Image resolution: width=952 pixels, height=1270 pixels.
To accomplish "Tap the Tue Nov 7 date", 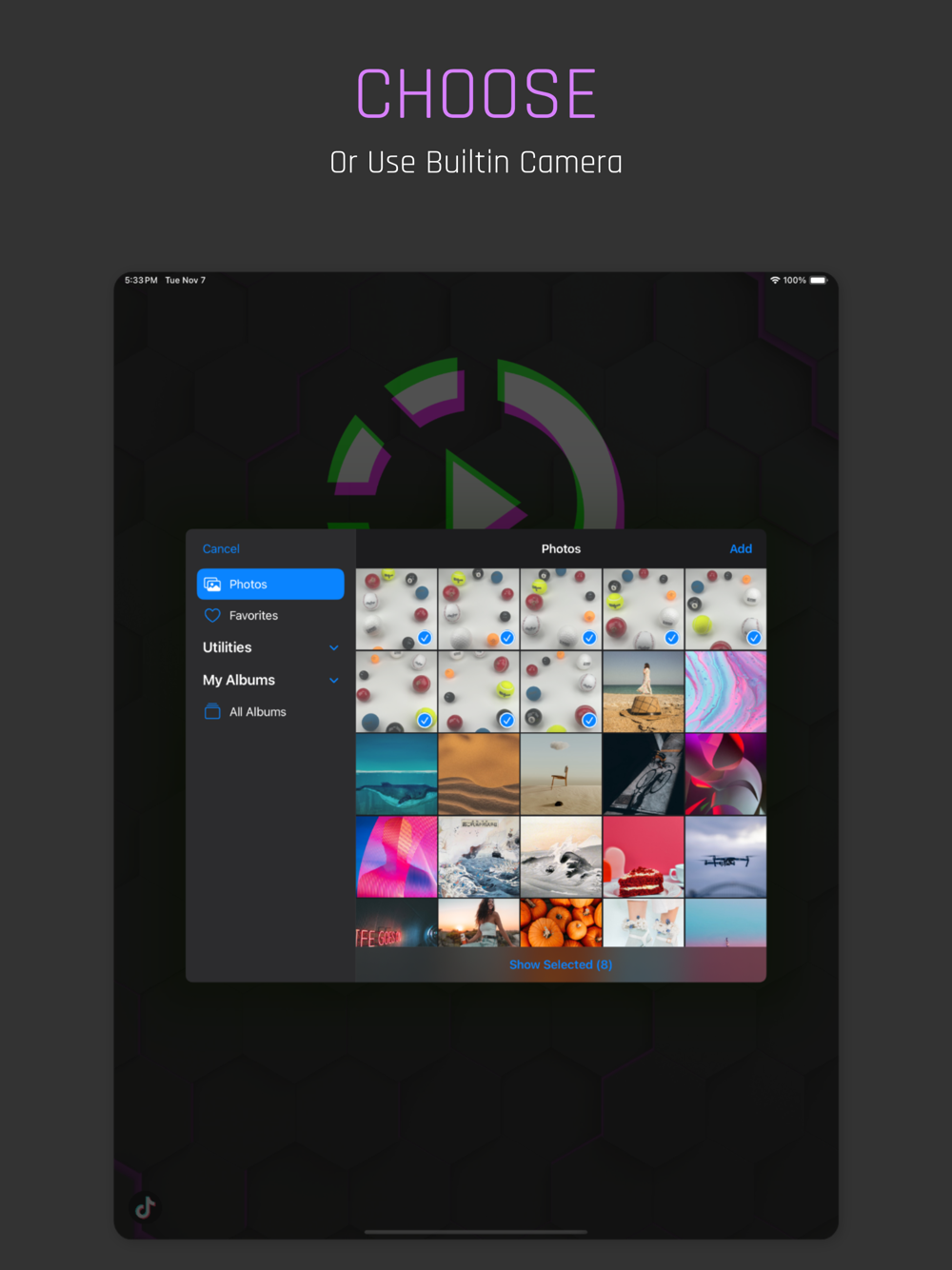I will (186, 280).
